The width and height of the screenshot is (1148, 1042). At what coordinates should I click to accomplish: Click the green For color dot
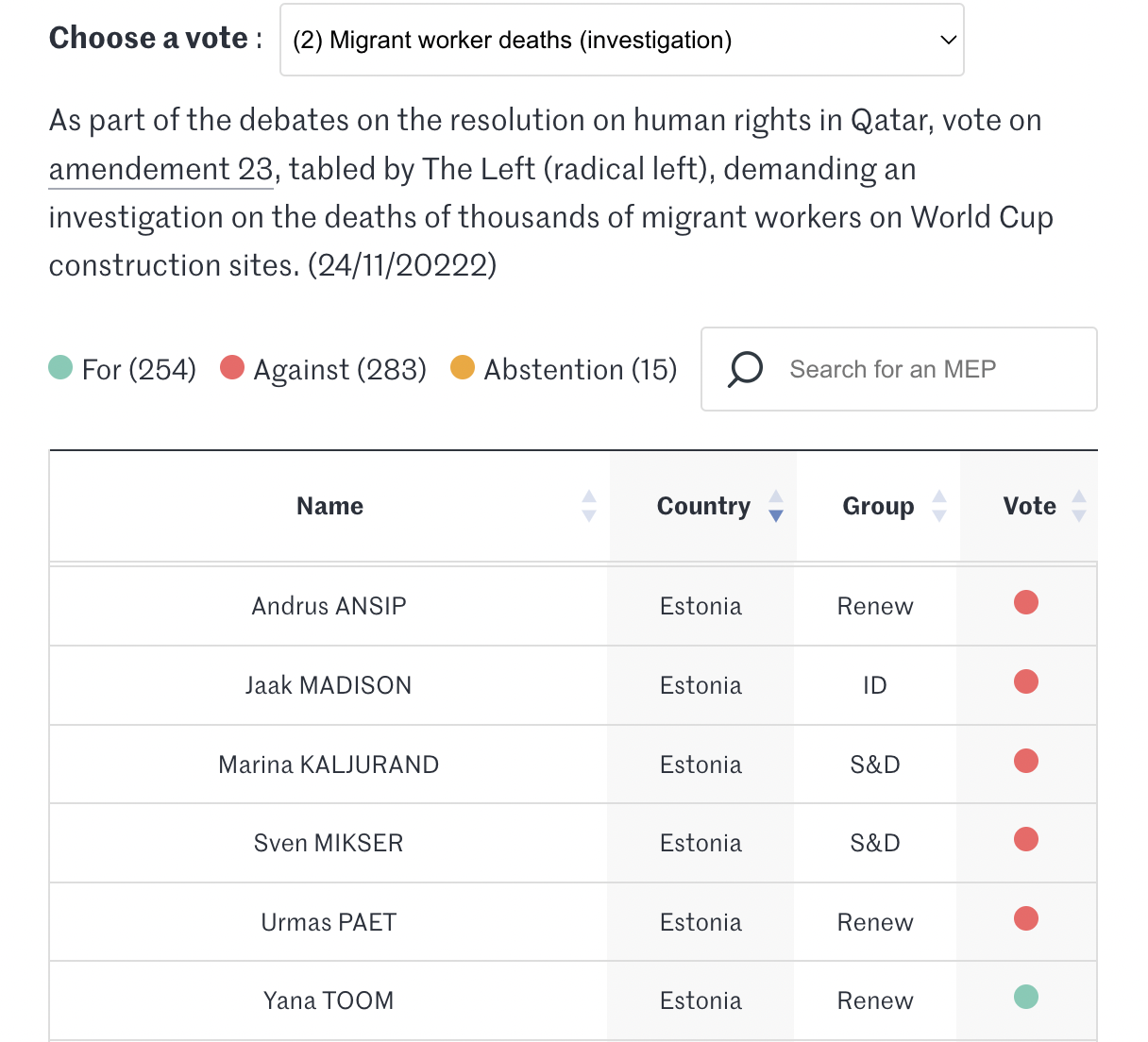(x=60, y=367)
